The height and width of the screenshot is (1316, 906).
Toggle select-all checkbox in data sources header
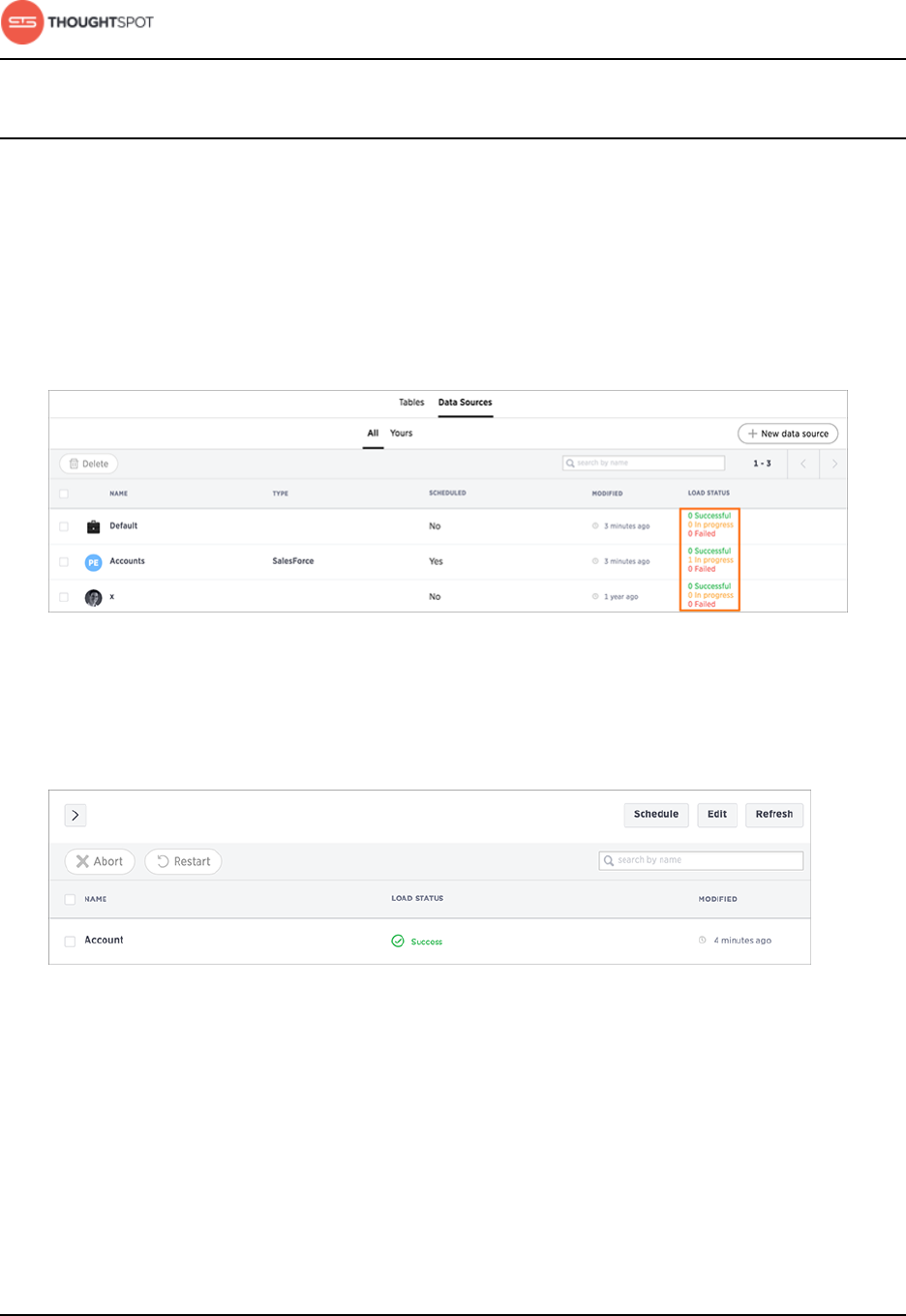click(64, 493)
